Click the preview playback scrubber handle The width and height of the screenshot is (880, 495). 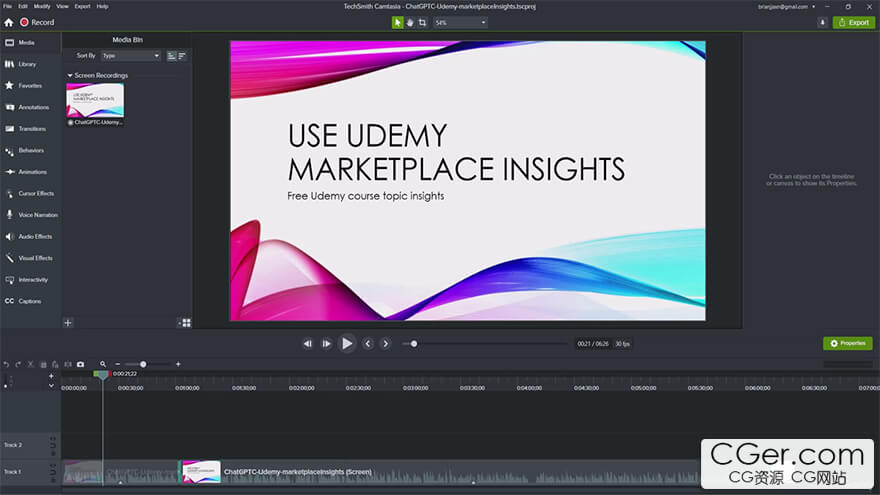coord(414,343)
